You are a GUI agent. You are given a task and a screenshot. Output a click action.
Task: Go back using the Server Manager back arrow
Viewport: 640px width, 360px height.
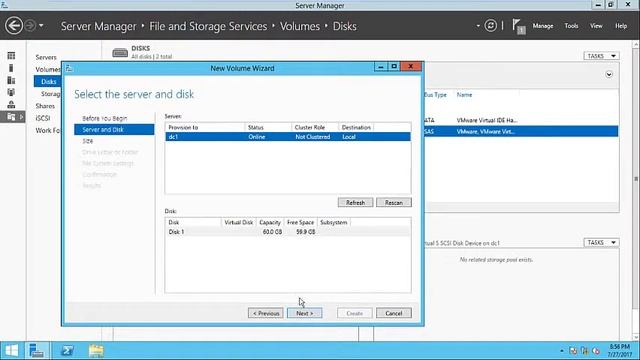14,26
